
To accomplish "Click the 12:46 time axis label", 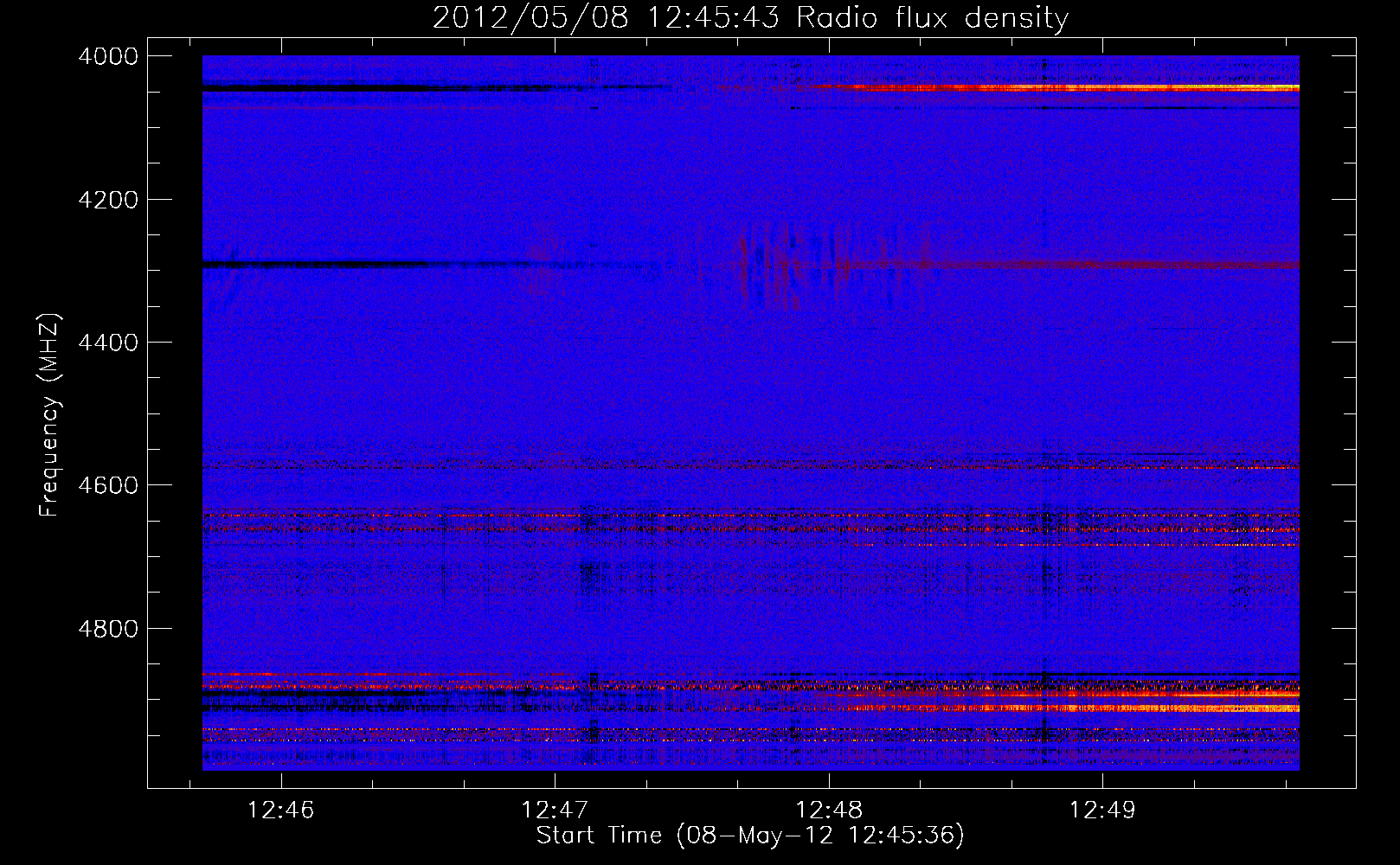I will point(280,811).
